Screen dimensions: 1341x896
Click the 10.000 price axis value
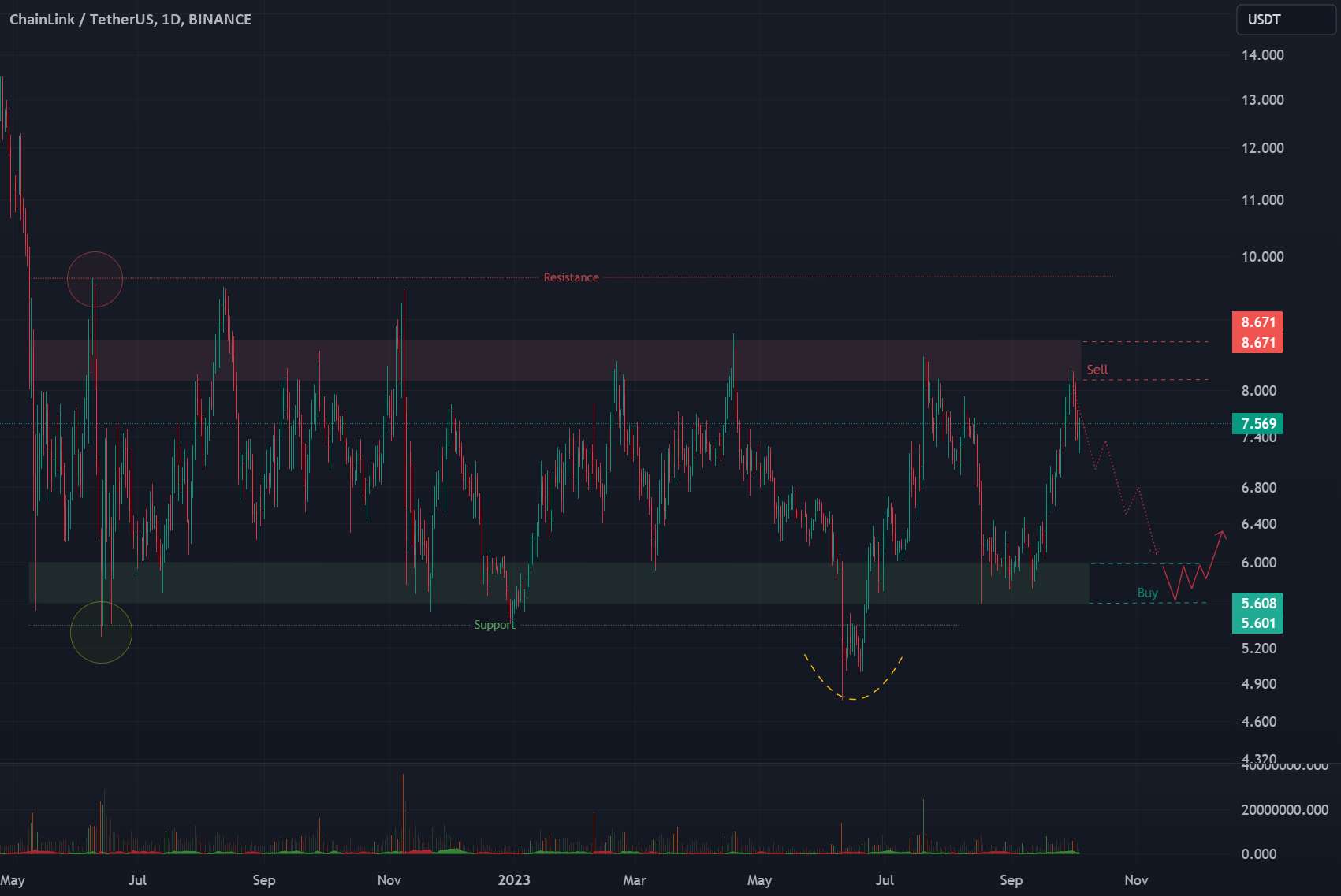coord(1262,257)
